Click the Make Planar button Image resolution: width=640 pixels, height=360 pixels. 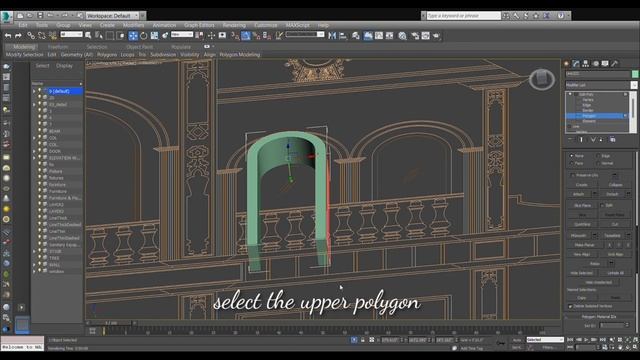(584, 245)
